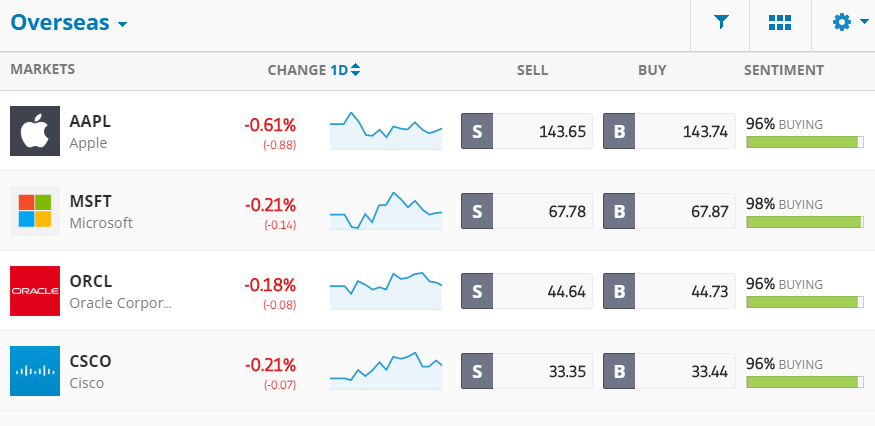
Task: Open the CSCO price chart sparkline
Action: tap(386, 371)
